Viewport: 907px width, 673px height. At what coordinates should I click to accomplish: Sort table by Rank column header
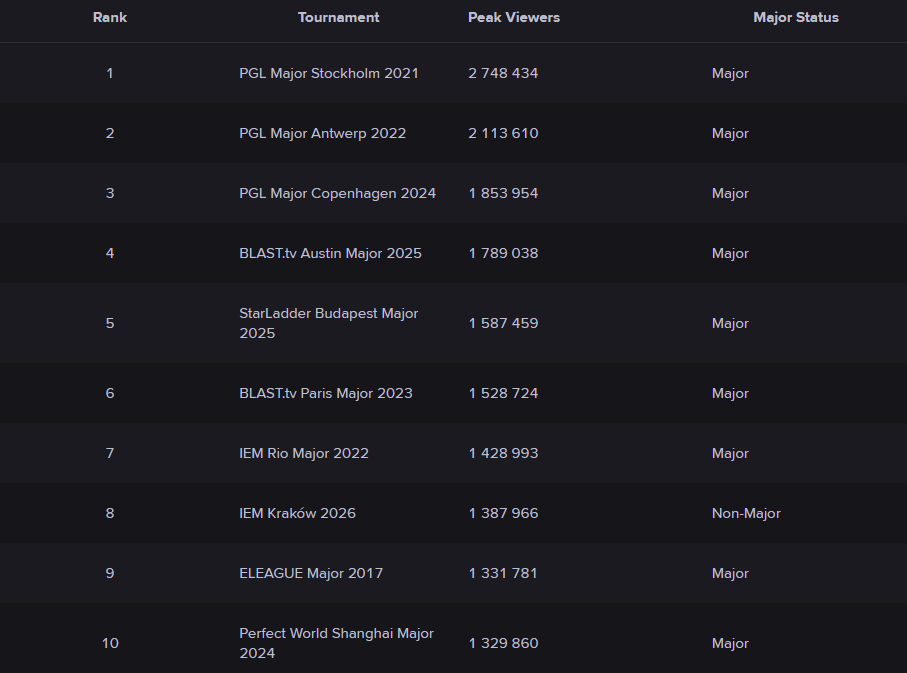(x=110, y=17)
